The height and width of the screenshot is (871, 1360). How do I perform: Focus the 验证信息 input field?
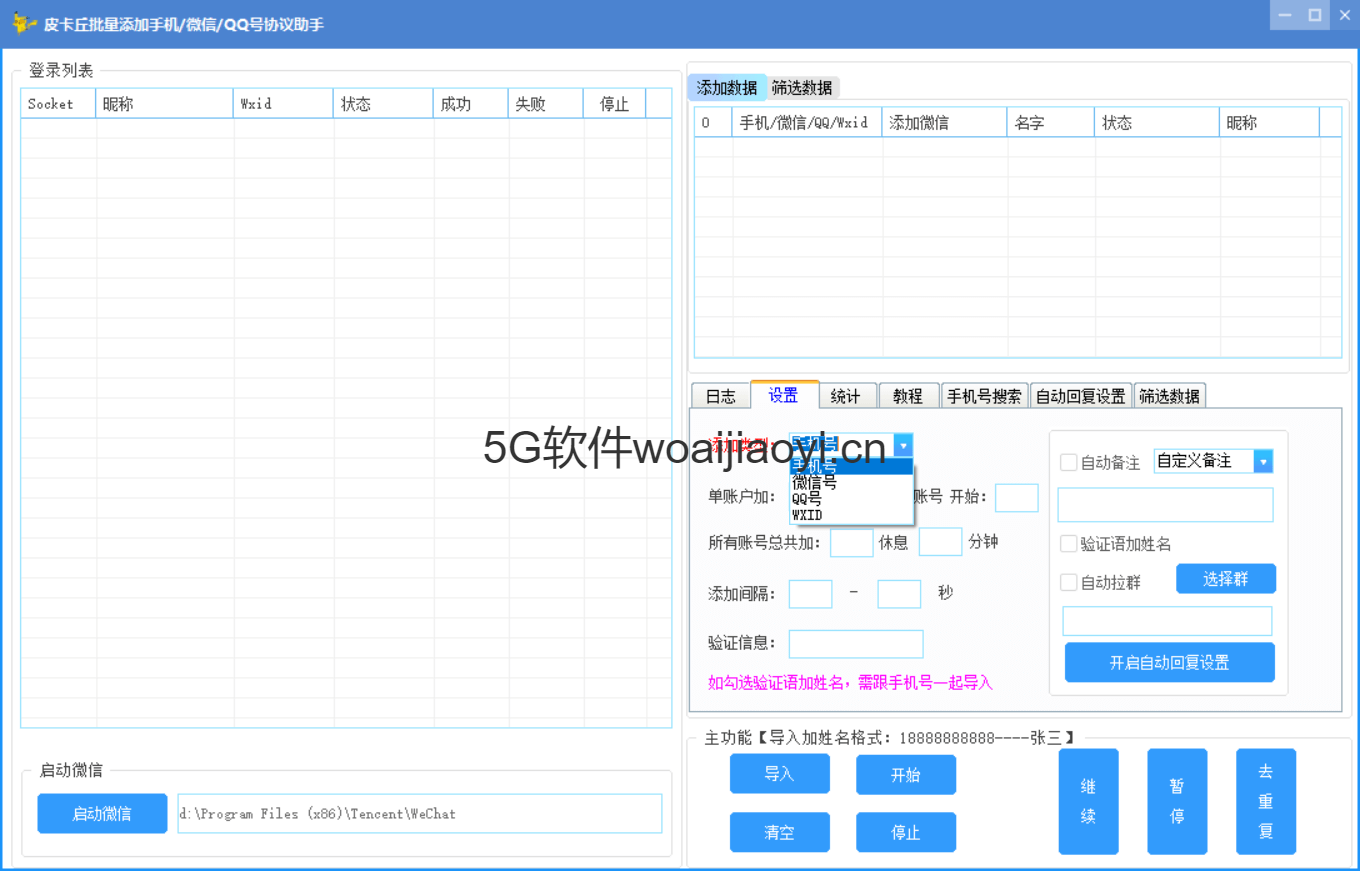(856, 644)
